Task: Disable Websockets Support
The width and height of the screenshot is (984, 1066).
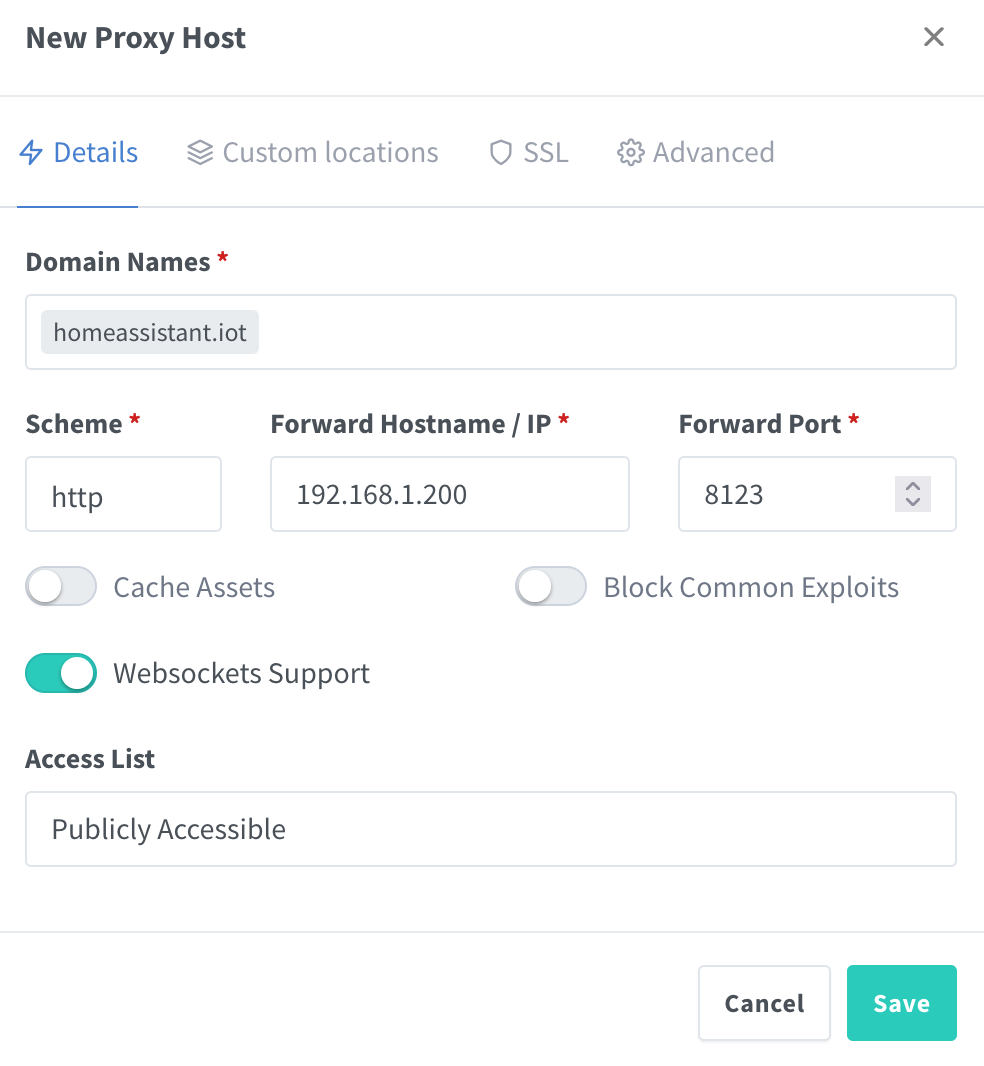Action: pyautogui.click(x=60, y=673)
